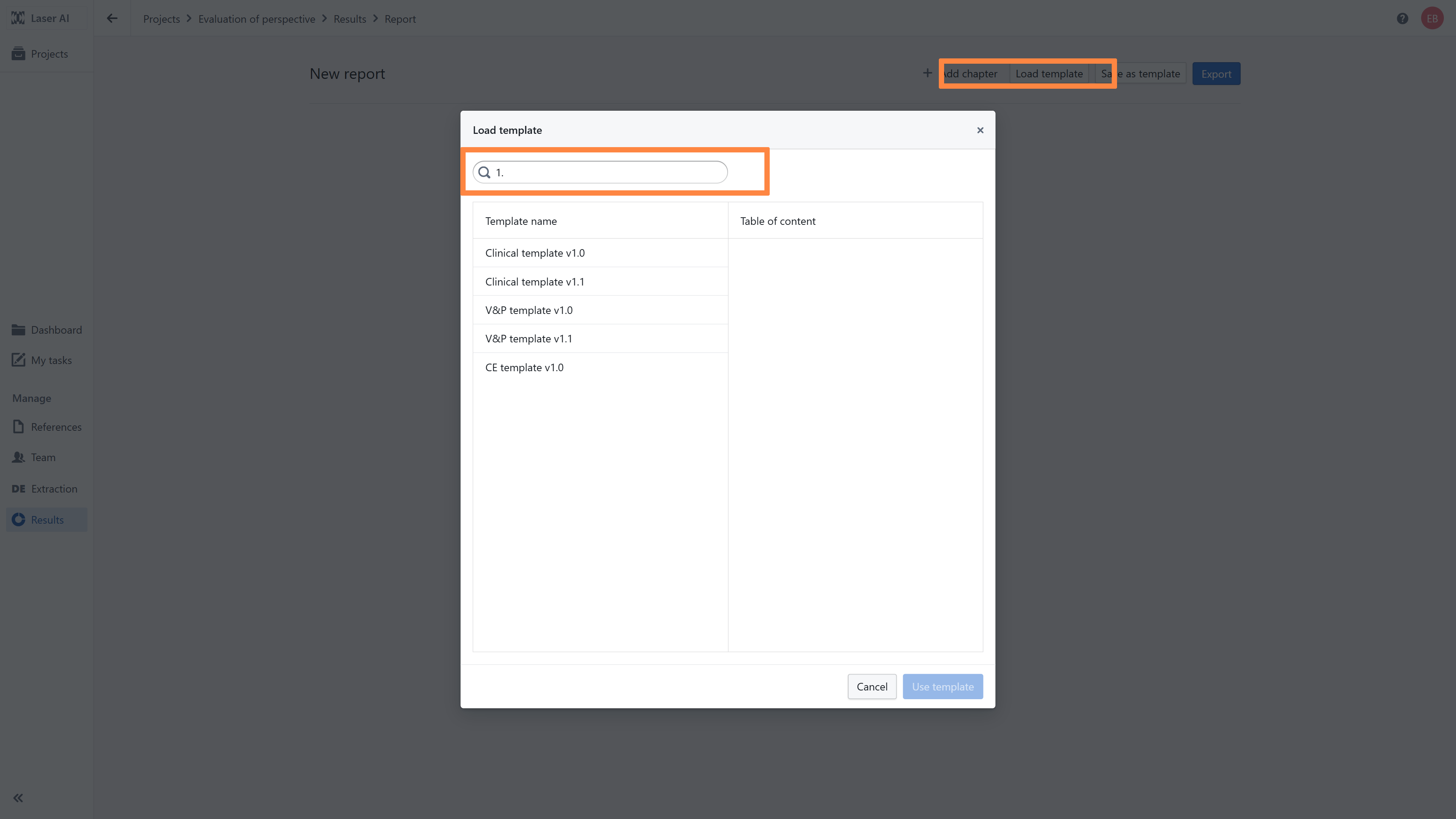The height and width of the screenshot is (819, 1456).
Task: Open the Extraction section
Action: (54, 488)
